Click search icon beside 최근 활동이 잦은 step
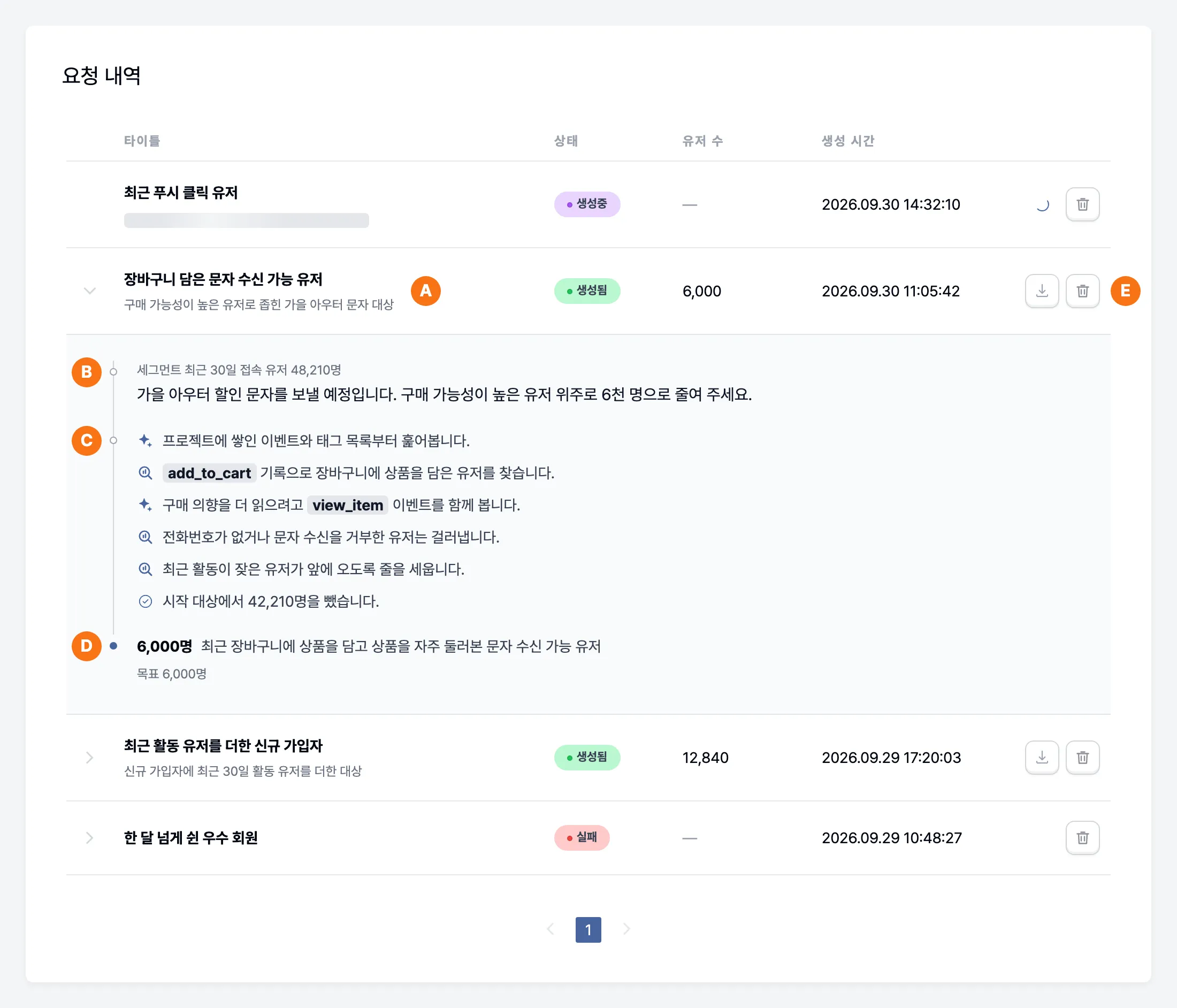 click(x=146, y=569)
